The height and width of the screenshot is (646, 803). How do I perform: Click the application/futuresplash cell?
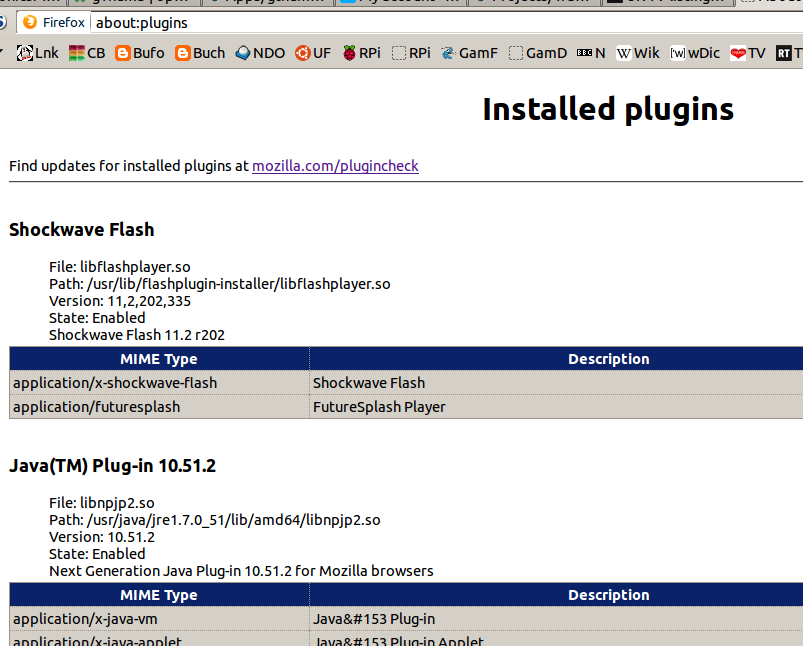coord(159,407)
